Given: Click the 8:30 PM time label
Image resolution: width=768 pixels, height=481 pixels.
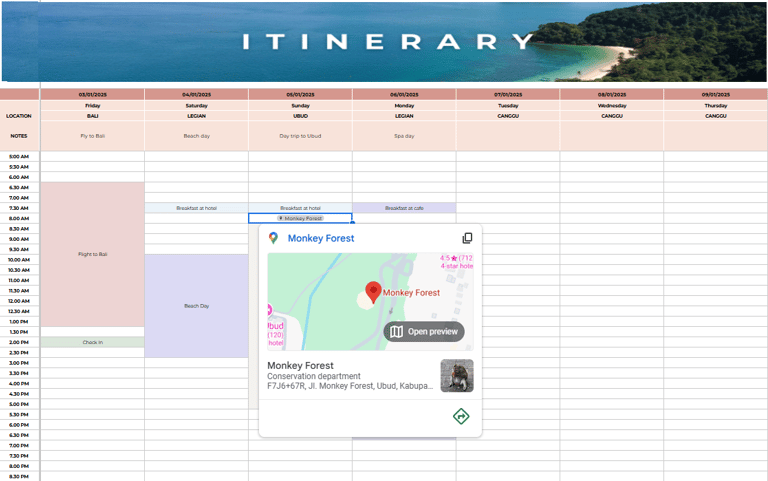Looking at the screenshot, I should [x=19, y=476].
